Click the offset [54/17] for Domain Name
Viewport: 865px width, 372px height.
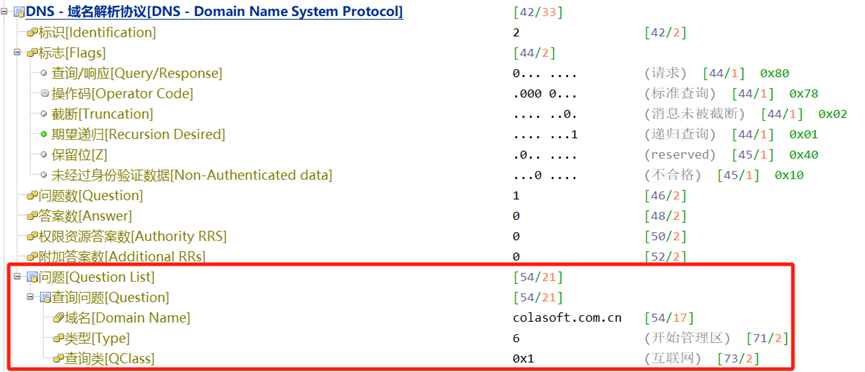tap(669, 318)
